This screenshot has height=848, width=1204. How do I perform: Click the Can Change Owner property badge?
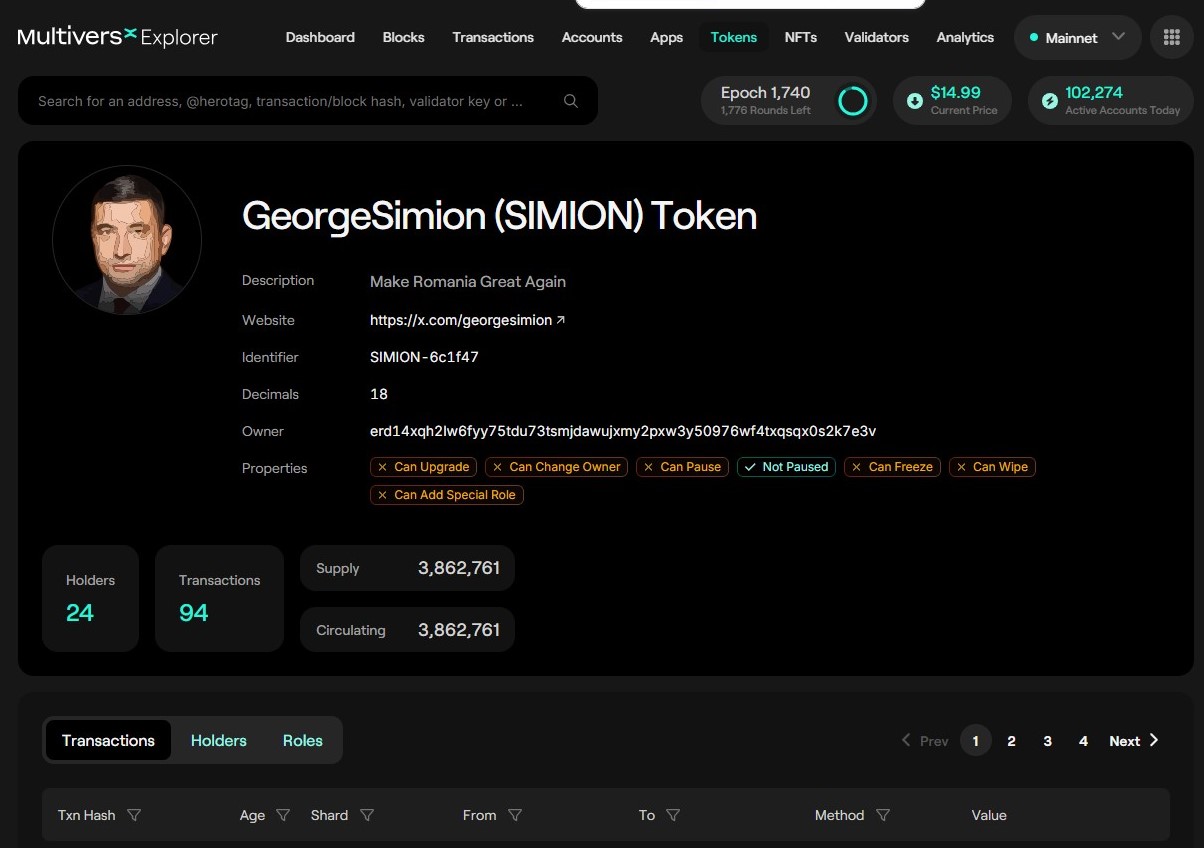click(557, 467)
